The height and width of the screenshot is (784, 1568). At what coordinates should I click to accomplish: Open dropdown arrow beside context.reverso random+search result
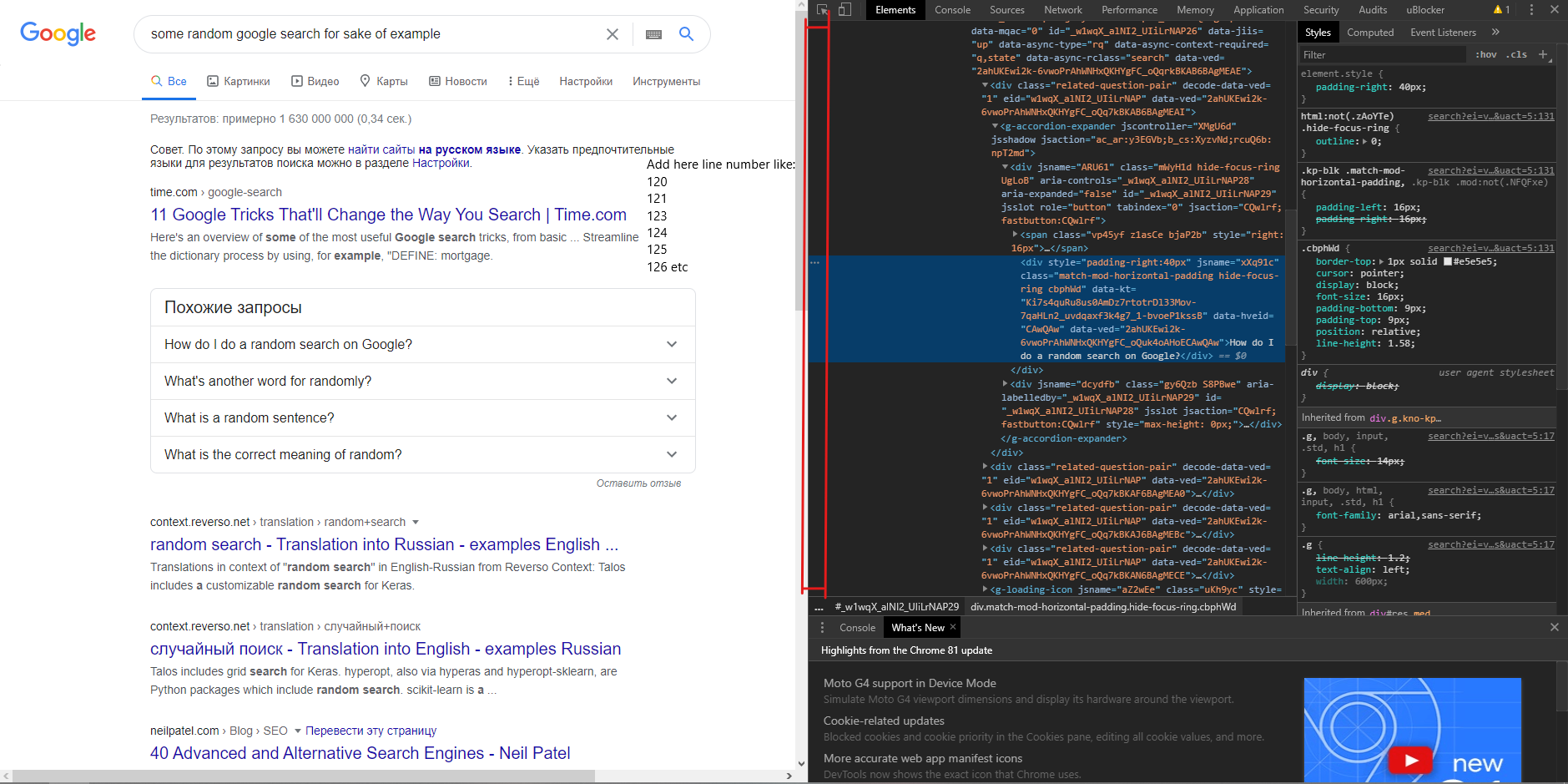pyautogui.click(x=416, y=523)
